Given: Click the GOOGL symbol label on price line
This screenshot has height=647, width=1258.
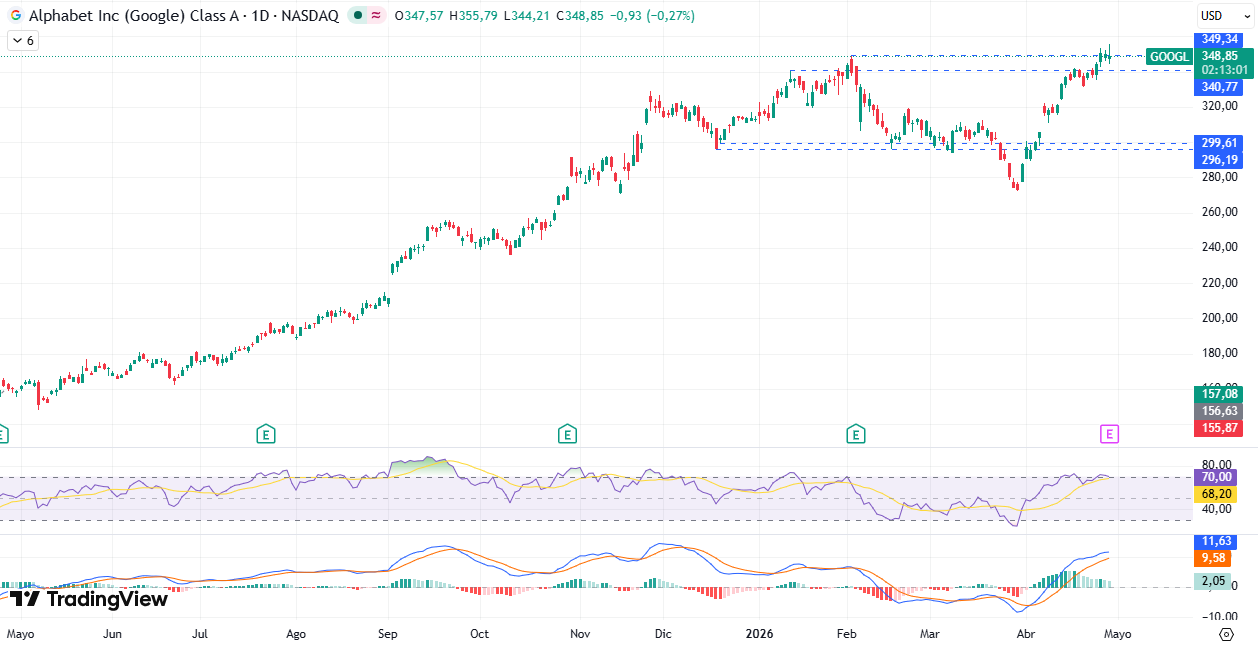Looking at the screenshot, I should click(x=1169, y=57).
